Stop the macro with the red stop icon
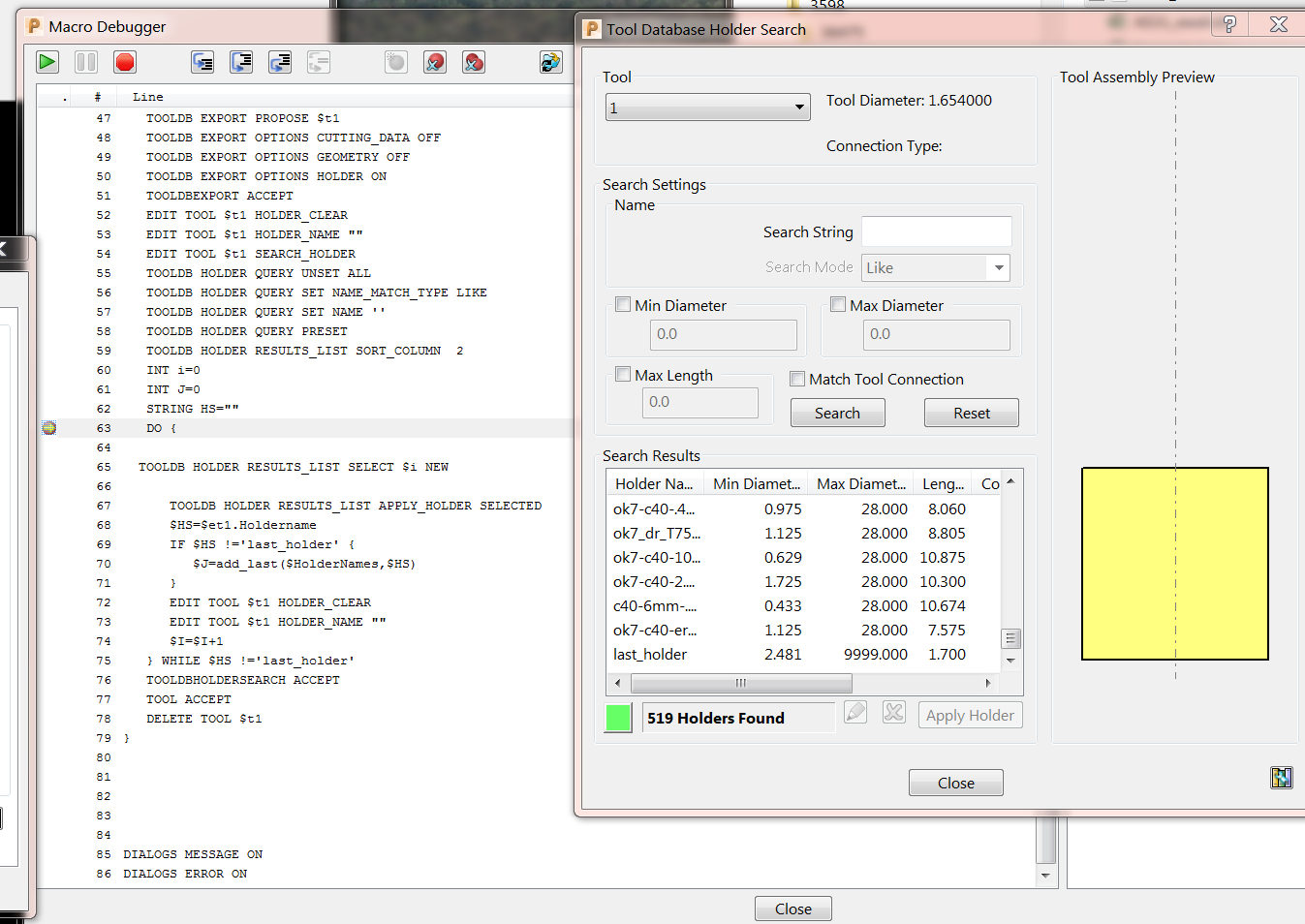 point(124,62)
